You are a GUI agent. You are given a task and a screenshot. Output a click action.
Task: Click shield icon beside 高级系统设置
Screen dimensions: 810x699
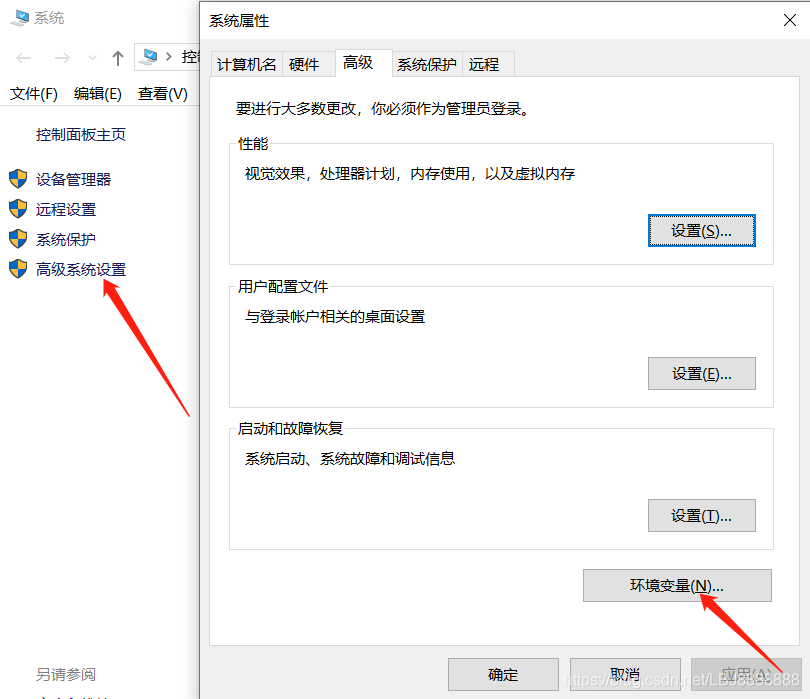pos(18,269)
